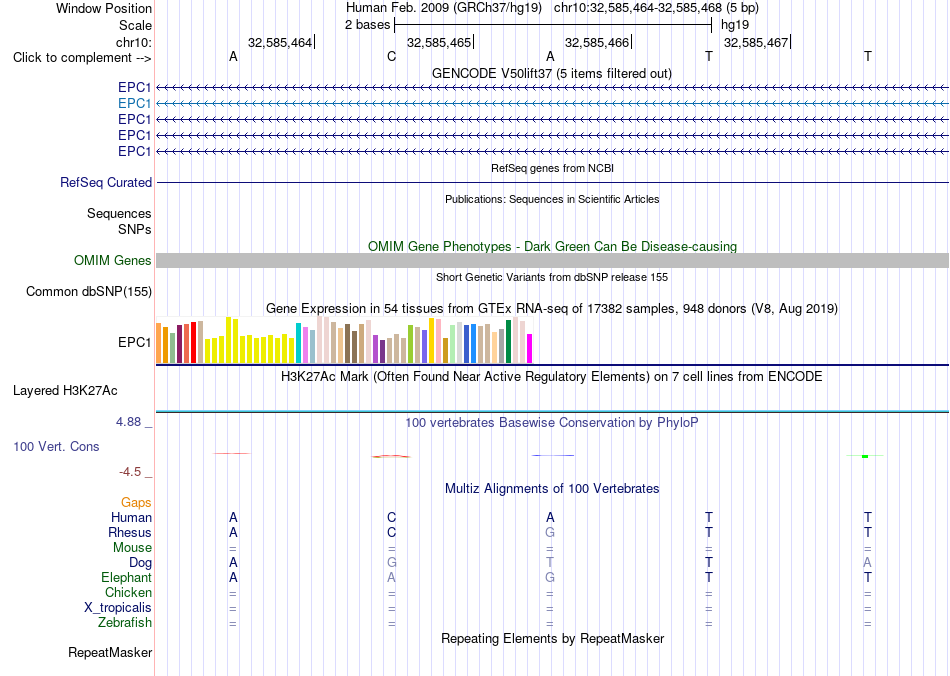Select the Zebrafish species label
Viewport: 950px width, 676px height.
125,622
